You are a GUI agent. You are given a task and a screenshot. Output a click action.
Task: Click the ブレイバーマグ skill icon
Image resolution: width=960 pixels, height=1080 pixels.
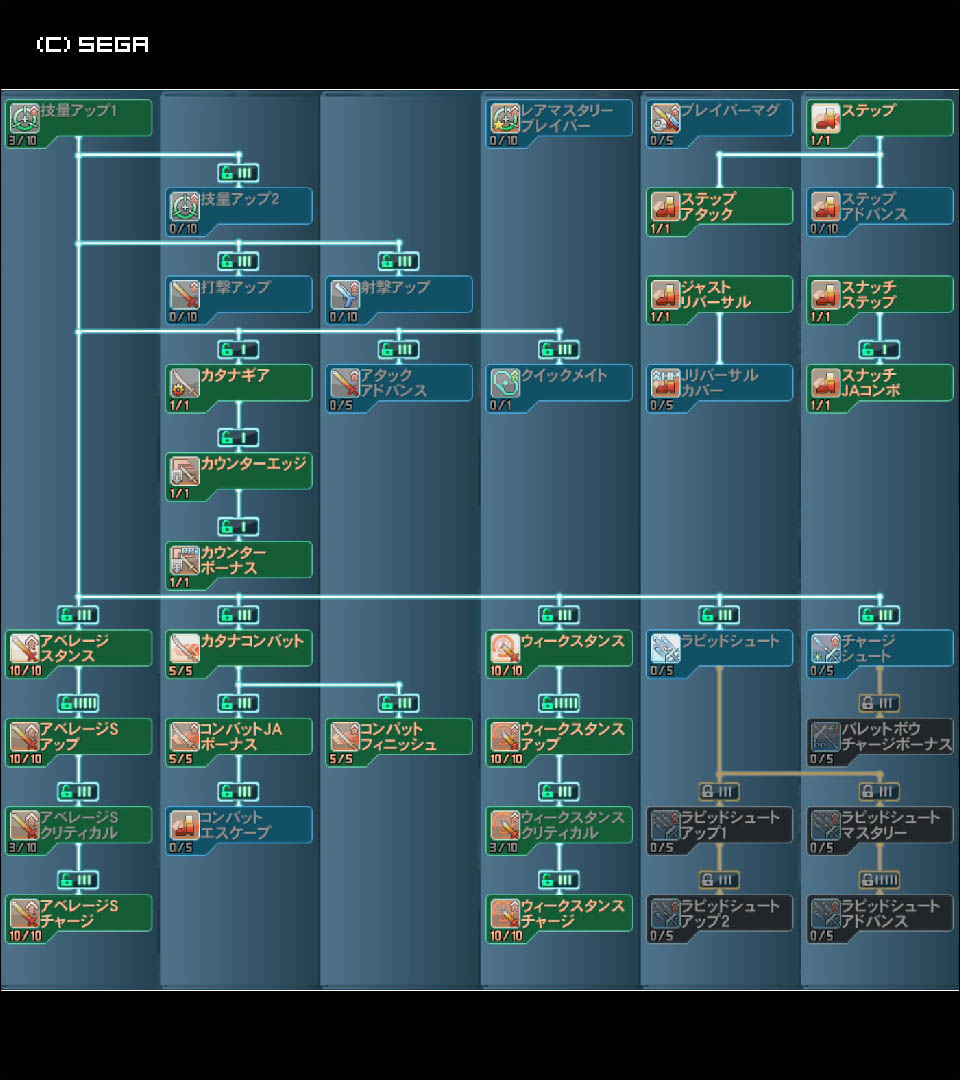coord(666,118)
